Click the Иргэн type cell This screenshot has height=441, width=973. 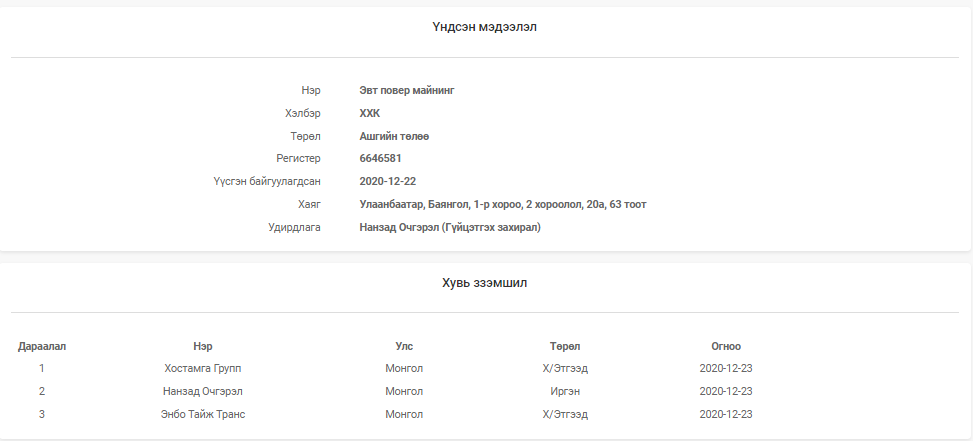coord(565,391)
